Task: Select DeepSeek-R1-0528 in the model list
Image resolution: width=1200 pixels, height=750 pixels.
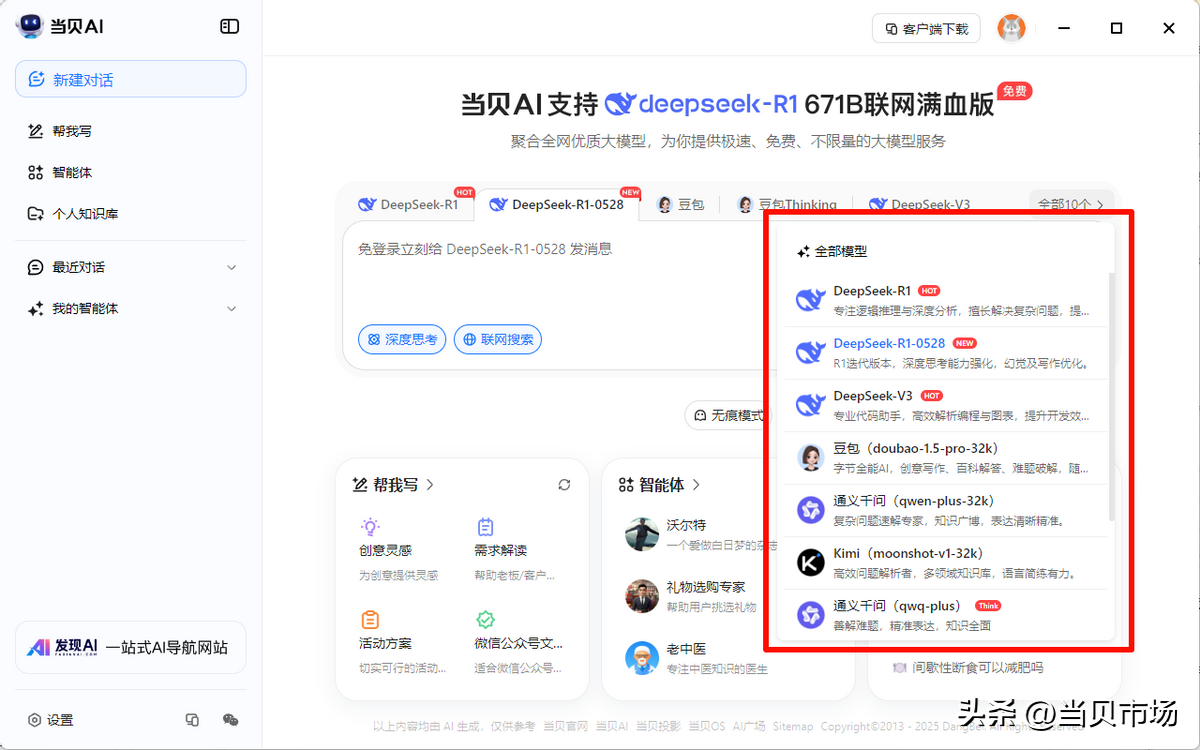Action: click(945, 353)
